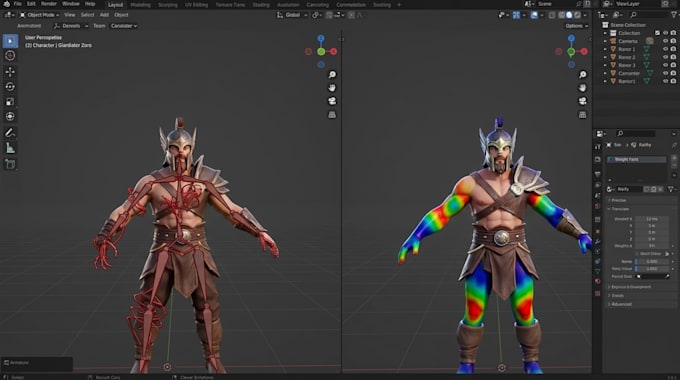Hide Ranor 1 via its eye icon
This screenshot has height=380, width=680.
click(665, 49)
